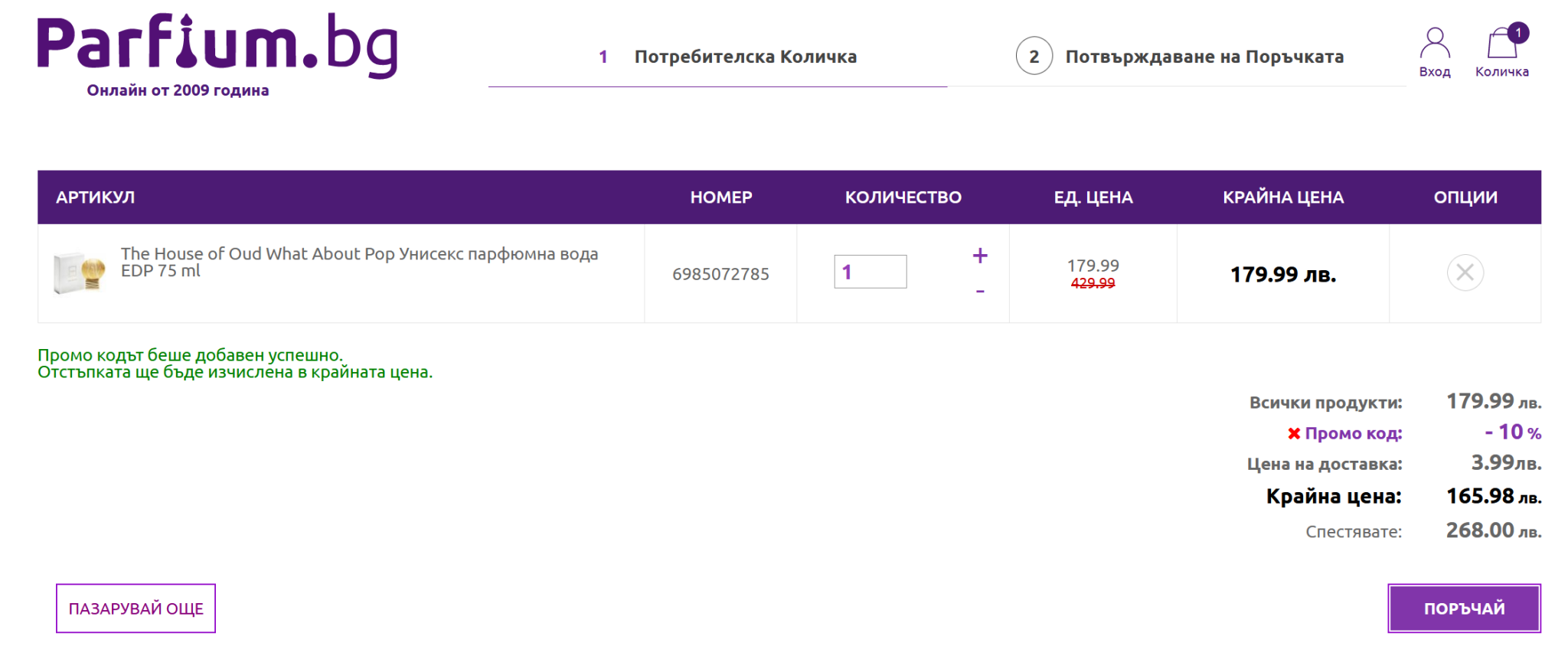The width and height of the screenshot is (1568, 659).
Task: Click the step 2 circled number
Action: pyautogui.click(x=1034, y=57)
